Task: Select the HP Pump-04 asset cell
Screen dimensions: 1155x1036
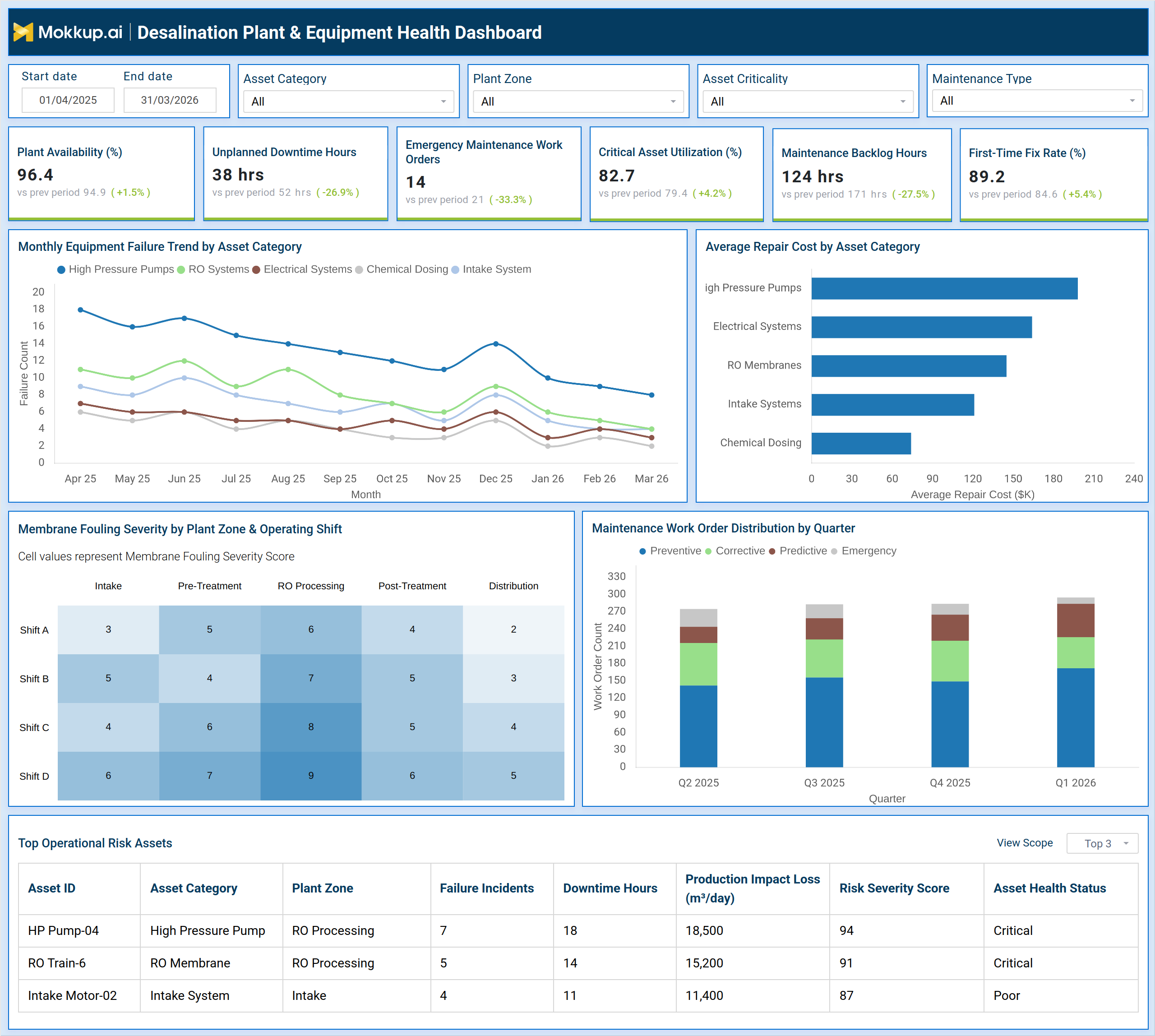Action: pos(79,931)
